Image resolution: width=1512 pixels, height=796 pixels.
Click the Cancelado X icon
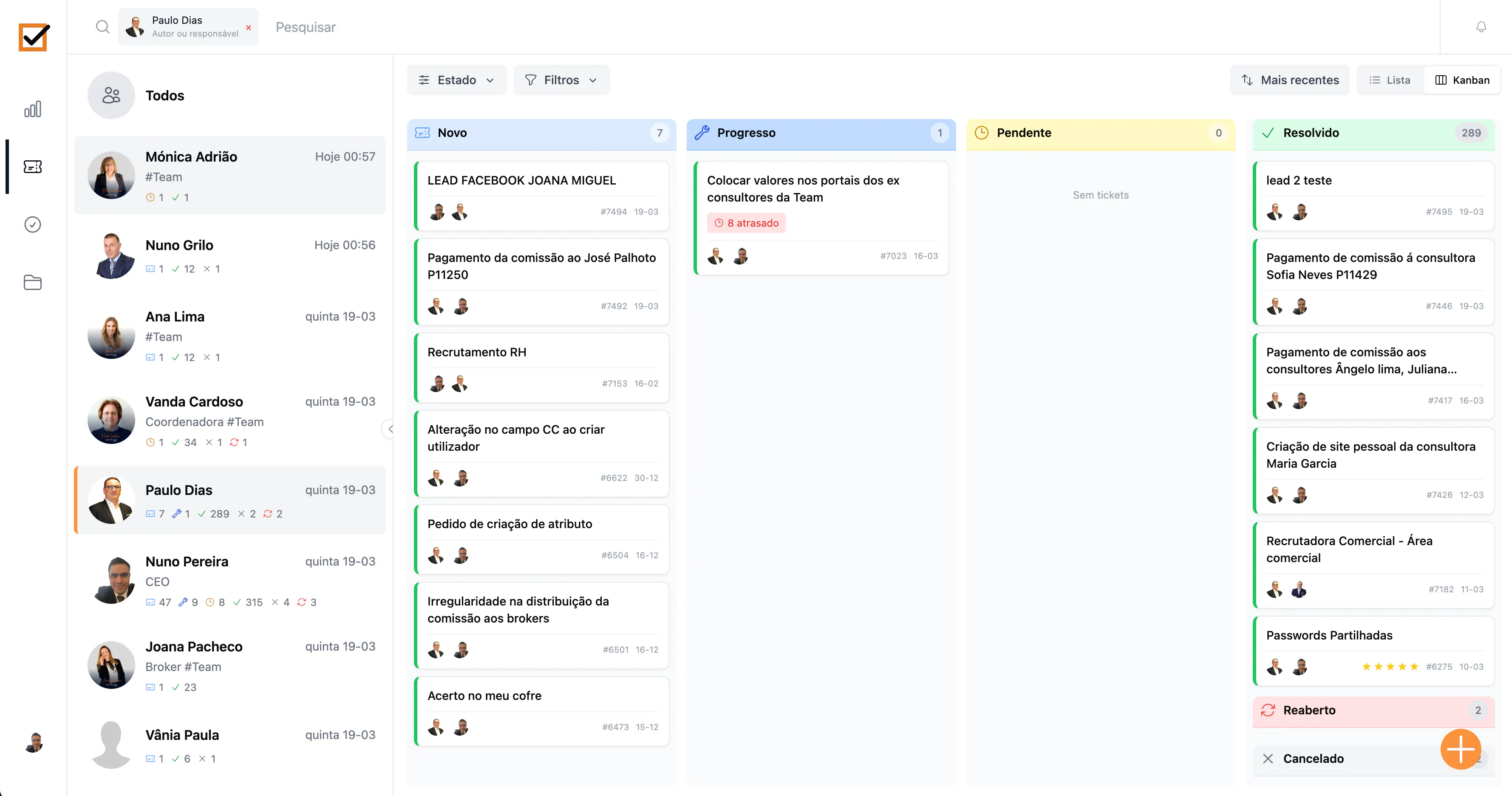[x=1268, y=759]
